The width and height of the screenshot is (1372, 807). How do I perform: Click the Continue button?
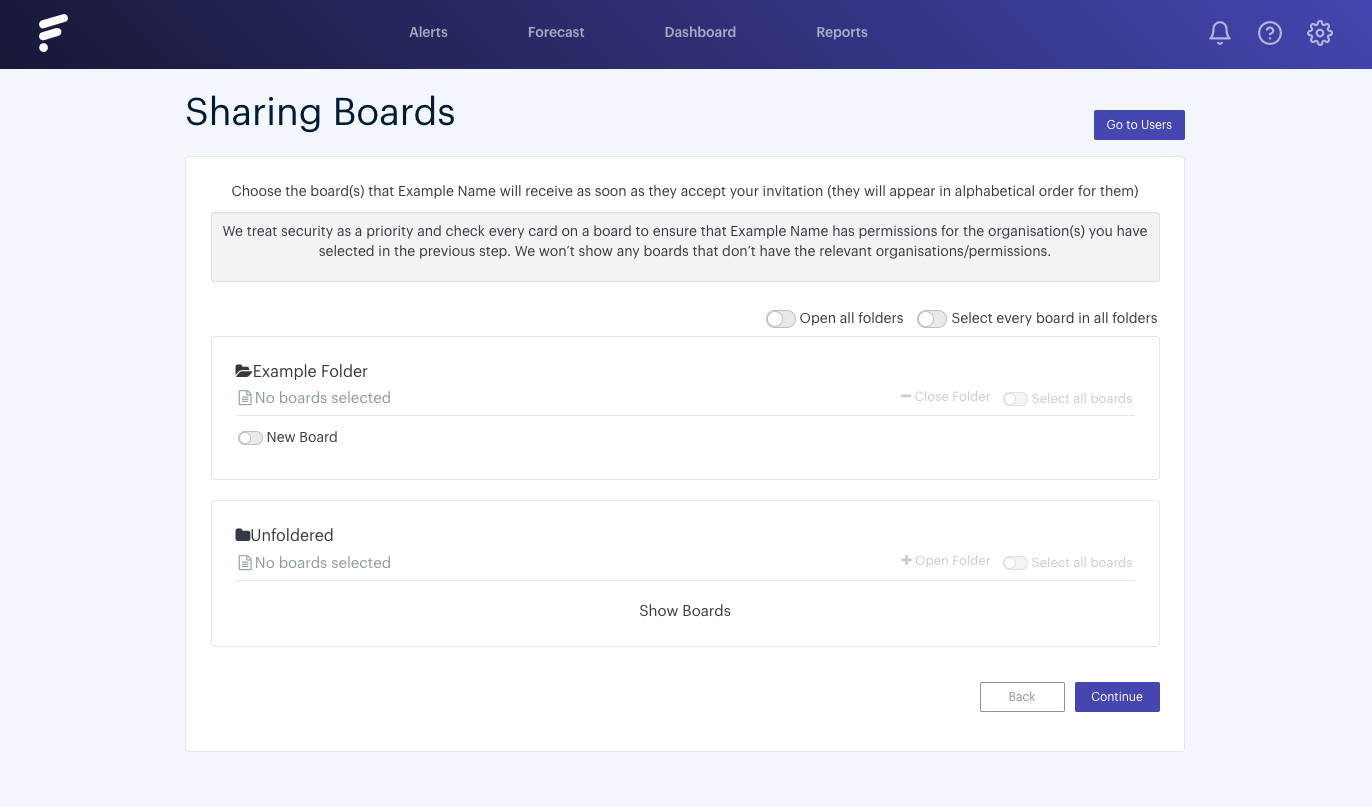pos(1117,697)
